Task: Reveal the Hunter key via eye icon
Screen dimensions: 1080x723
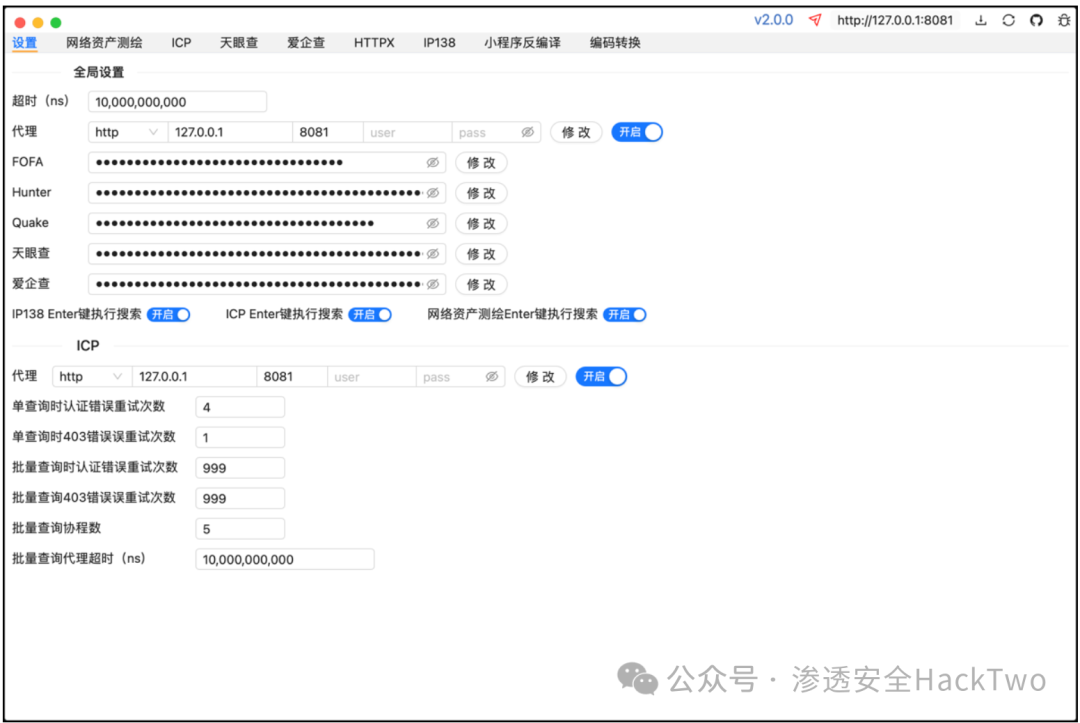Action: (433, 193)
